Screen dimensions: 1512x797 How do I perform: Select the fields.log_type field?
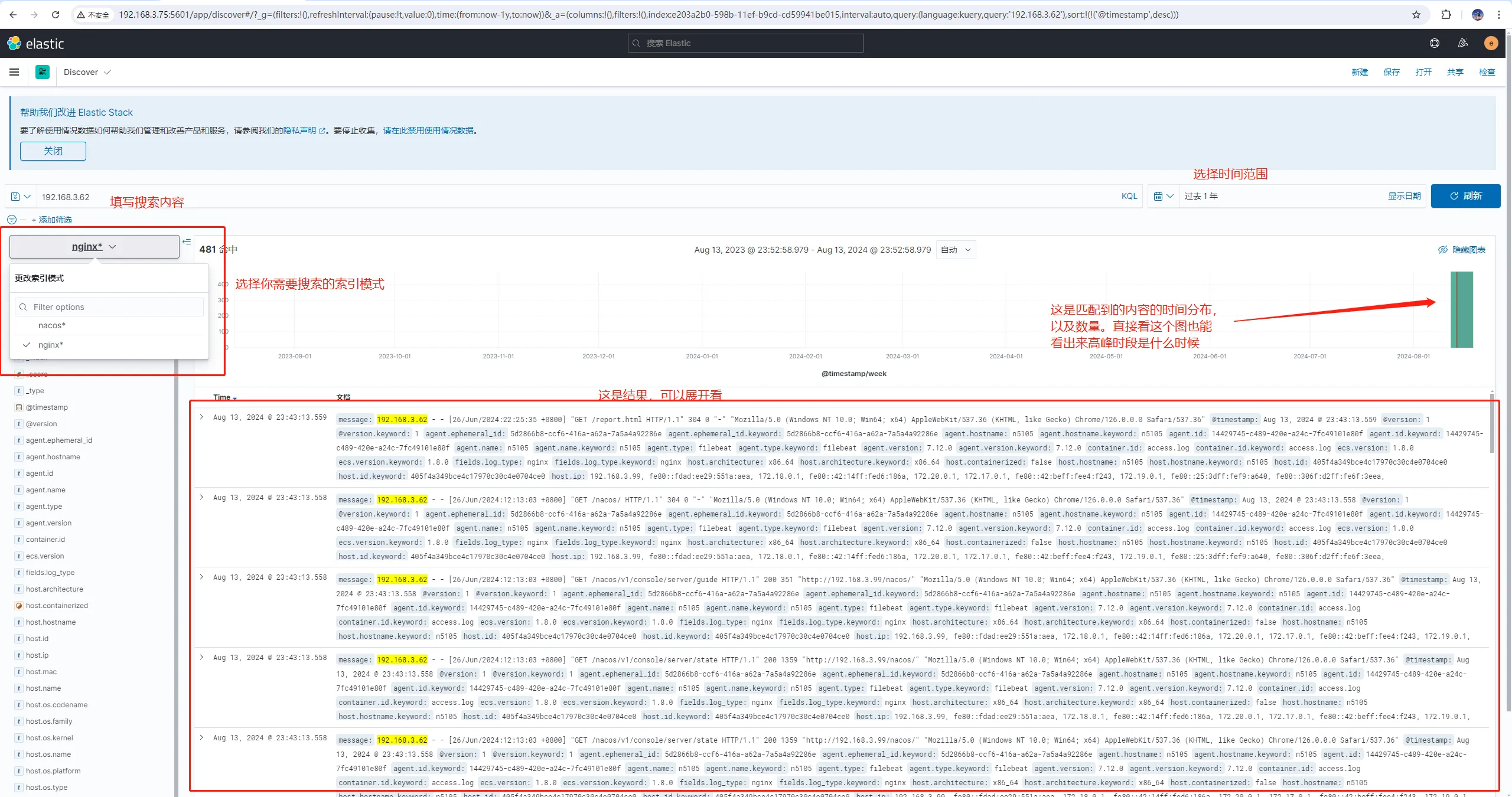(50, 573)
